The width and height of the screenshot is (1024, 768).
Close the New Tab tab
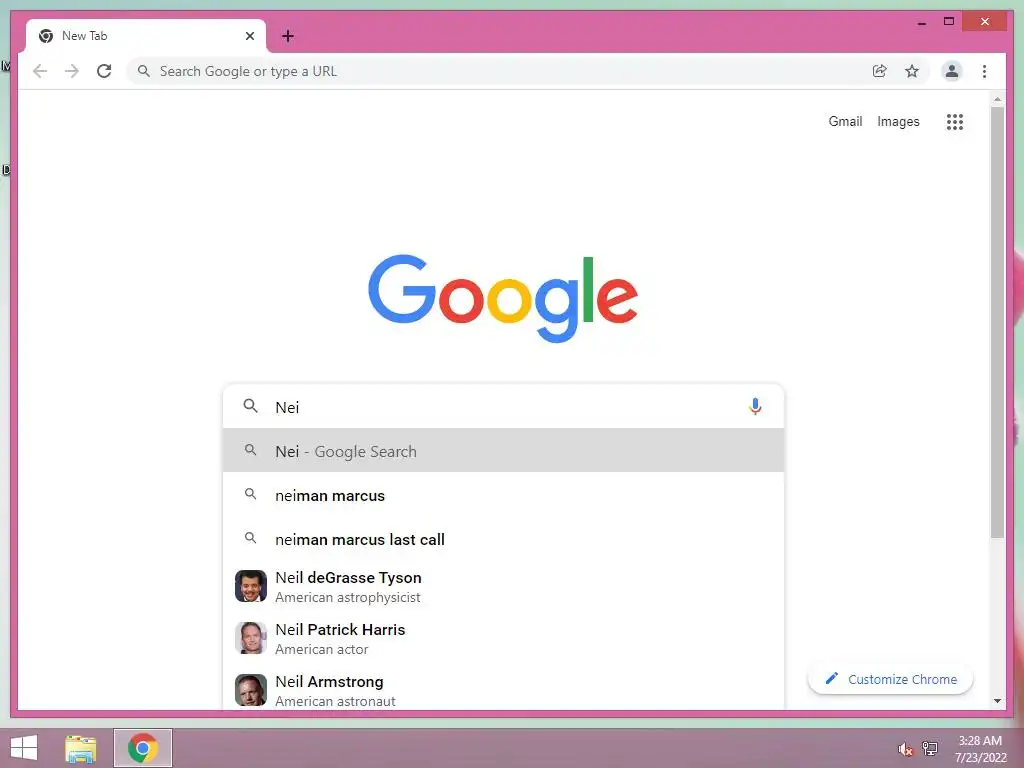[x=249, y=36]
